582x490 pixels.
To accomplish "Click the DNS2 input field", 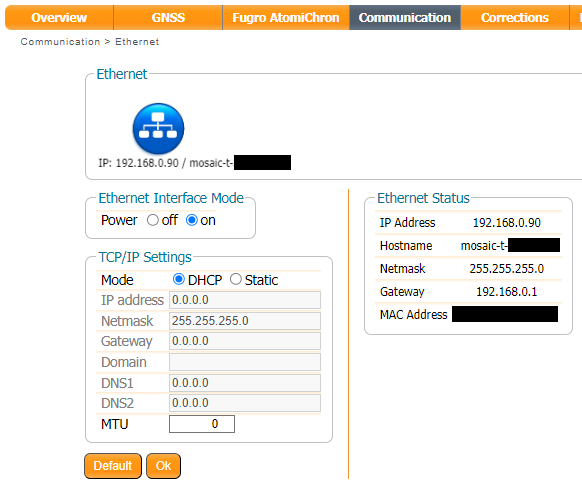I will [245, 403].
